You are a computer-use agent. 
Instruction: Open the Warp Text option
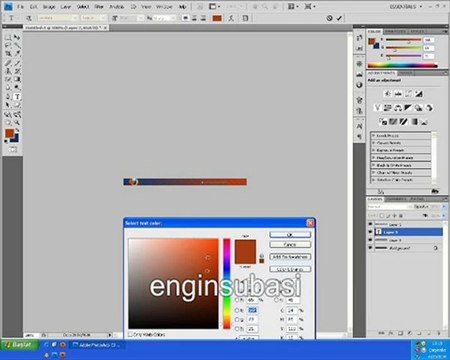231,18
